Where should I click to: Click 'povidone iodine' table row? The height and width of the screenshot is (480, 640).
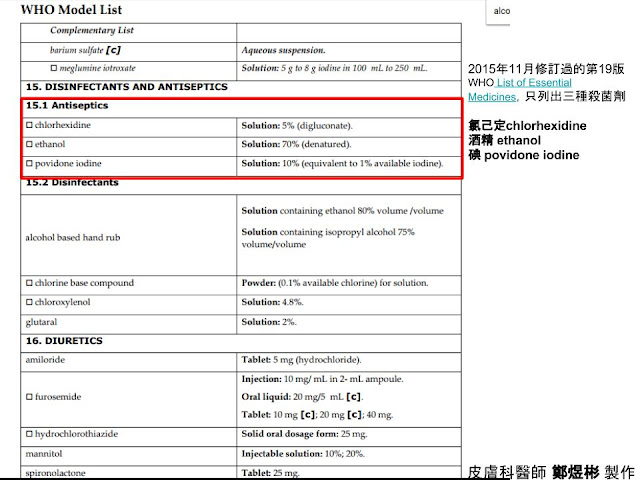241,166
